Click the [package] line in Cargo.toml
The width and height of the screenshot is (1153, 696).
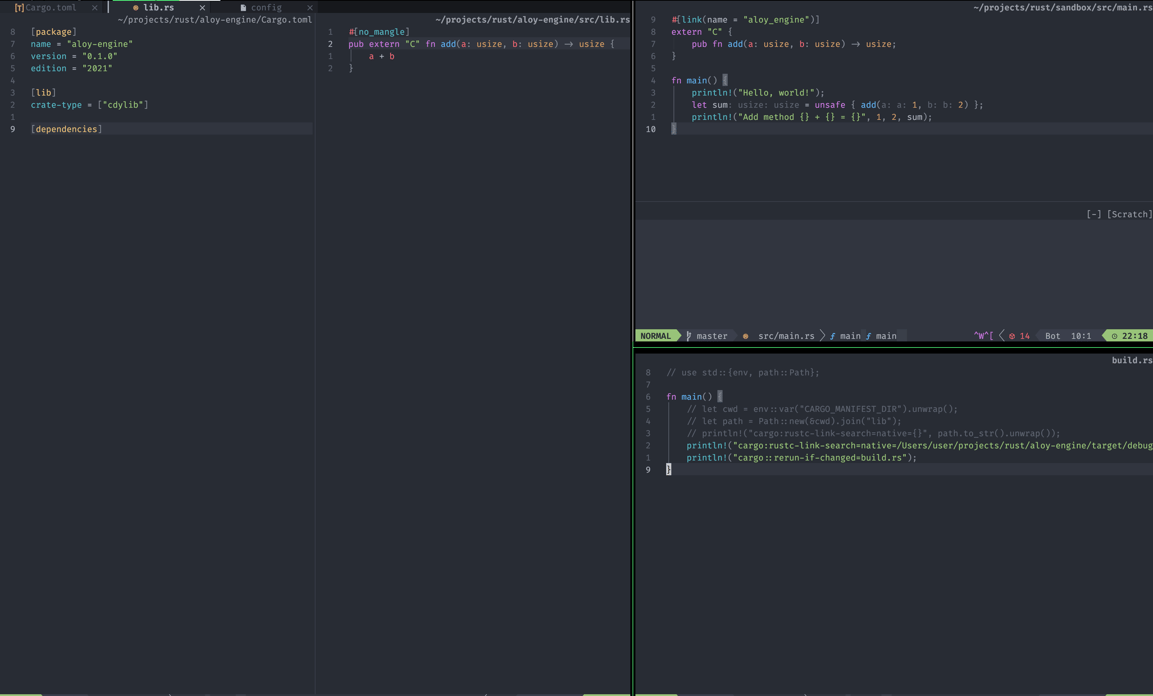53,32
